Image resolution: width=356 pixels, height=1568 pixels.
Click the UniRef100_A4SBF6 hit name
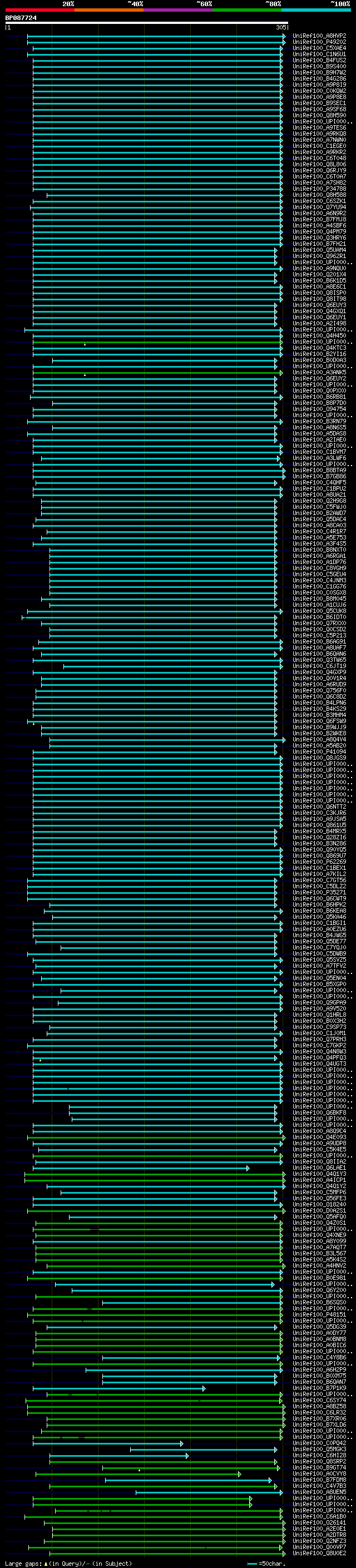point(319,225)
